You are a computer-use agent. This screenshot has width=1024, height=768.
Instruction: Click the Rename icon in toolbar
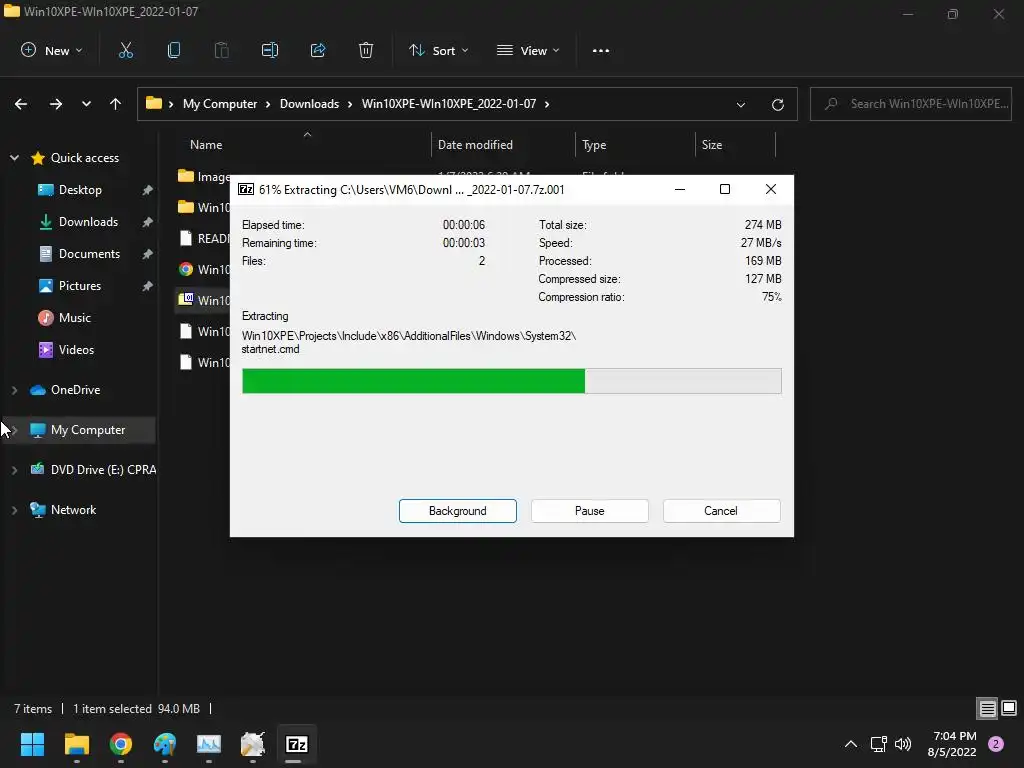(270, 50)
